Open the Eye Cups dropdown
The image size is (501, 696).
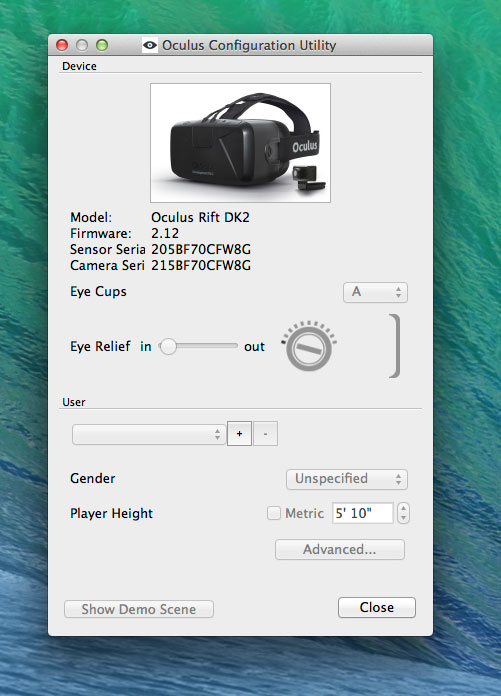tap(375, 293)
